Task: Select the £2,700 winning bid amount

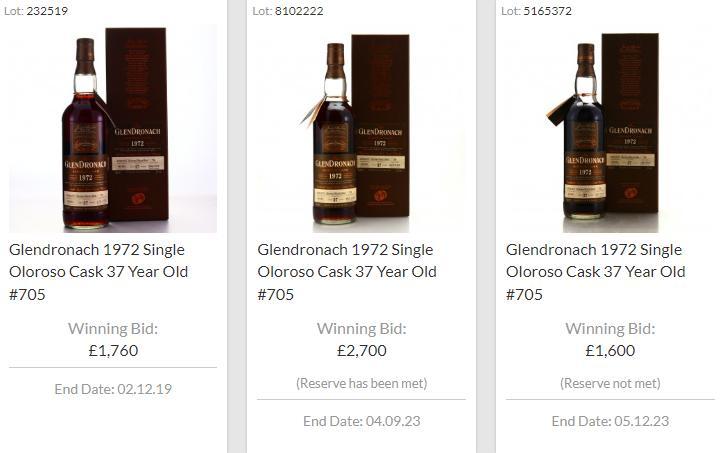Action: 362,350
